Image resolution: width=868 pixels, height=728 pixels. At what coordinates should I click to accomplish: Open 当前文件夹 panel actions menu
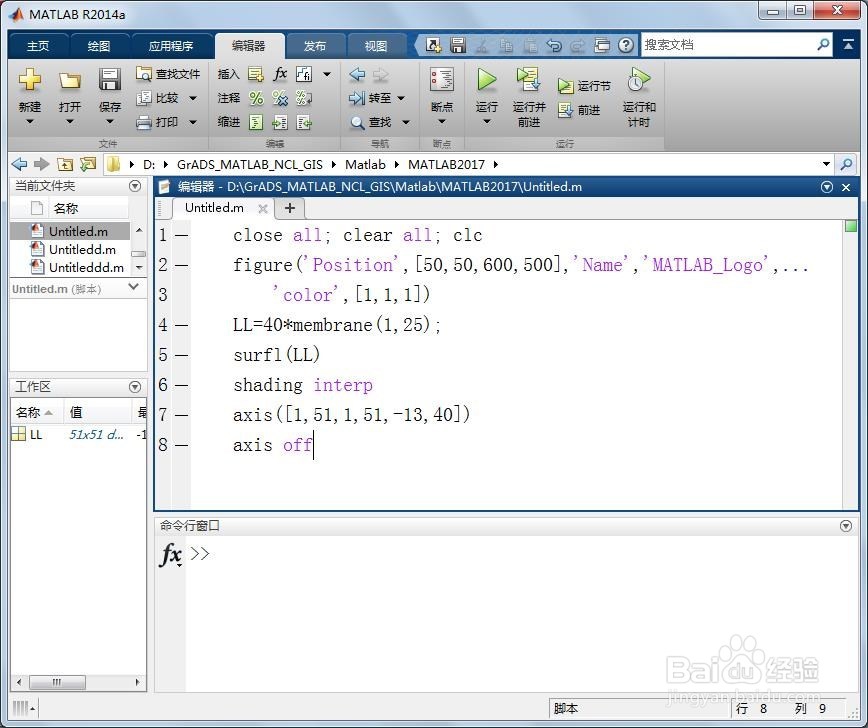coord(135,186)
